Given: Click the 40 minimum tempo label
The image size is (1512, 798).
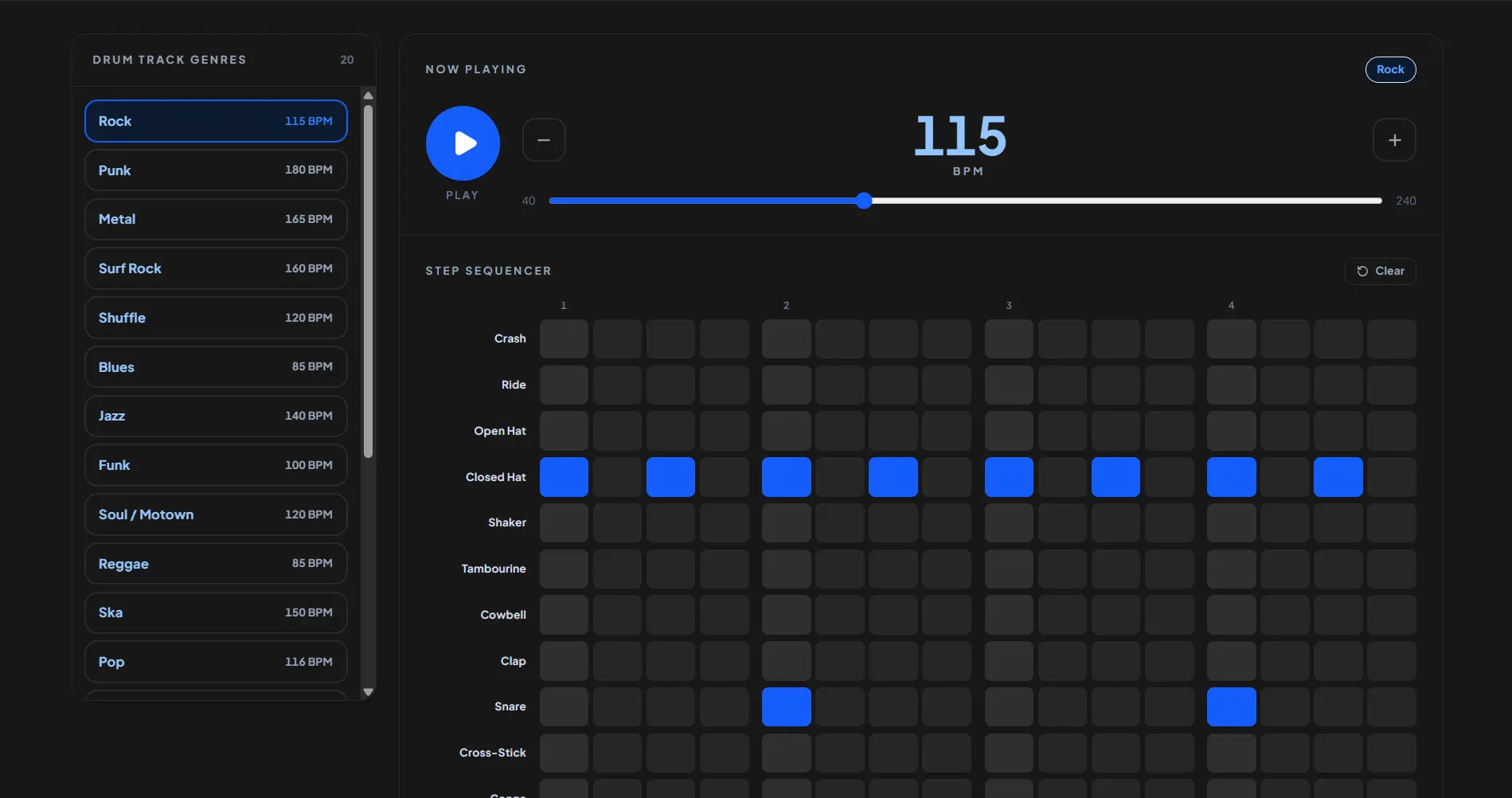Looking at the screenshot, I should pyautogui.click(x=529, y=201).
